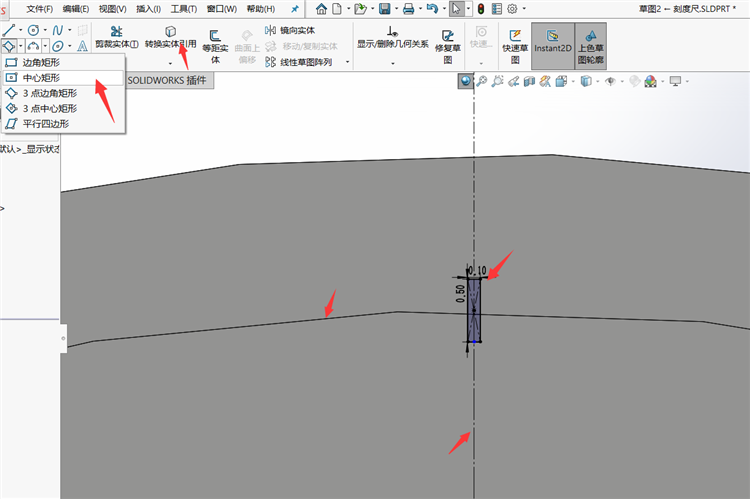Click 转换实体引用 convert entities tool
The image size is (750, 499).
tap(170, 38)
